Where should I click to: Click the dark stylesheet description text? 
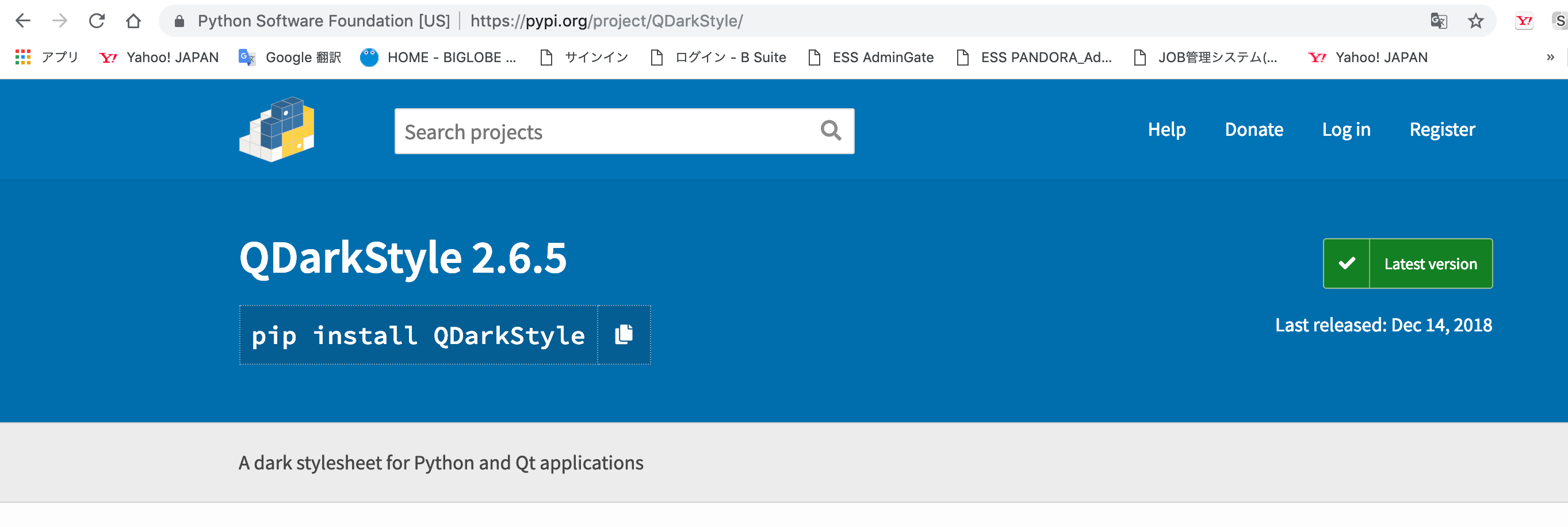pos(441,463)
